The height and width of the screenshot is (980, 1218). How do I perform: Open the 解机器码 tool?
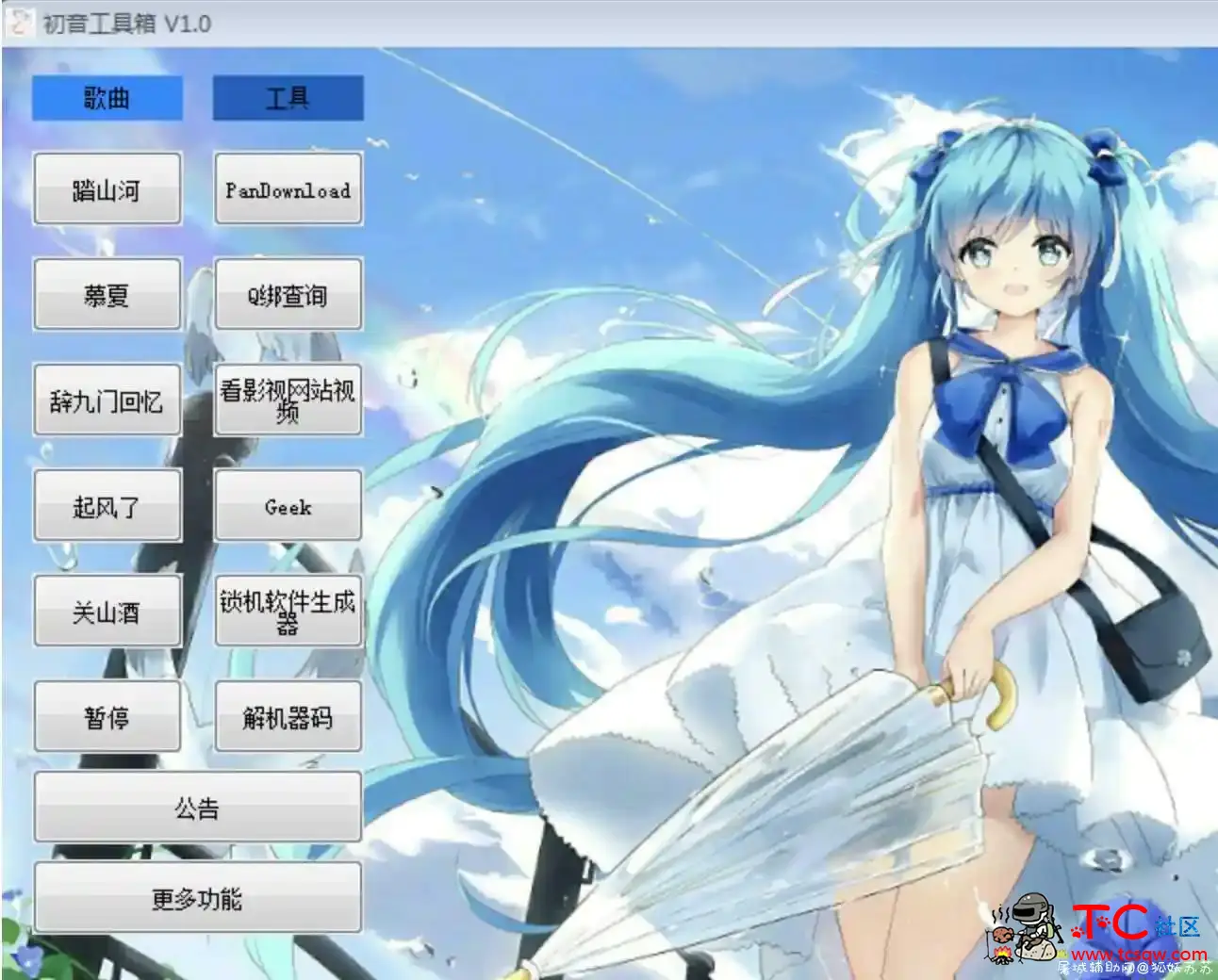288,717
